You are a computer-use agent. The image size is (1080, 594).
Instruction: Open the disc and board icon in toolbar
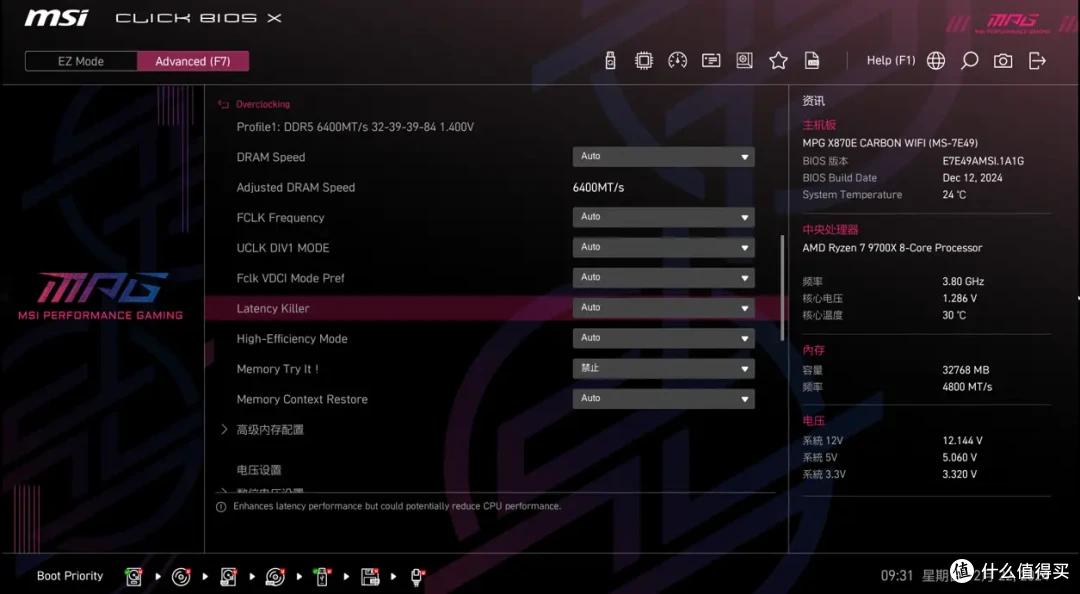[745, 61]
